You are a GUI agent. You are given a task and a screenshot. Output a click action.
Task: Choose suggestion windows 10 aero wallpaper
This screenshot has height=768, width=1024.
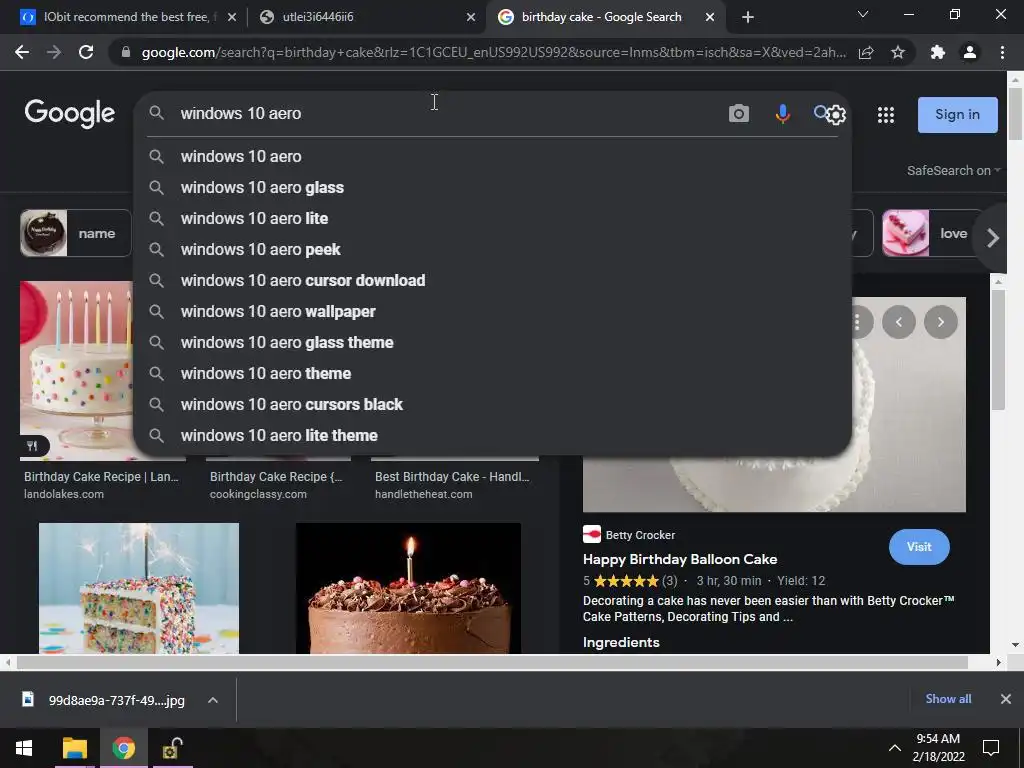492,312
